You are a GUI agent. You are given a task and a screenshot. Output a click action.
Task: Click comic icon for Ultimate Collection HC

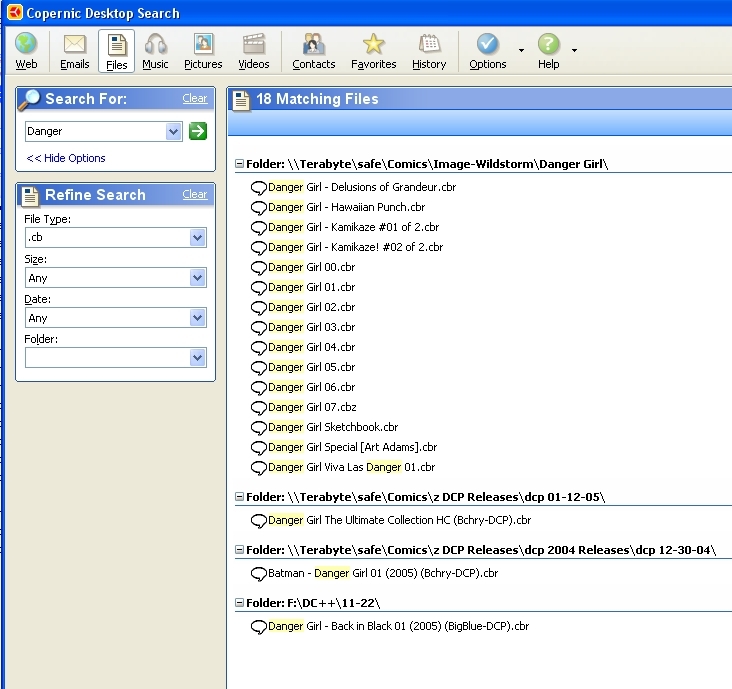(259, 521)
